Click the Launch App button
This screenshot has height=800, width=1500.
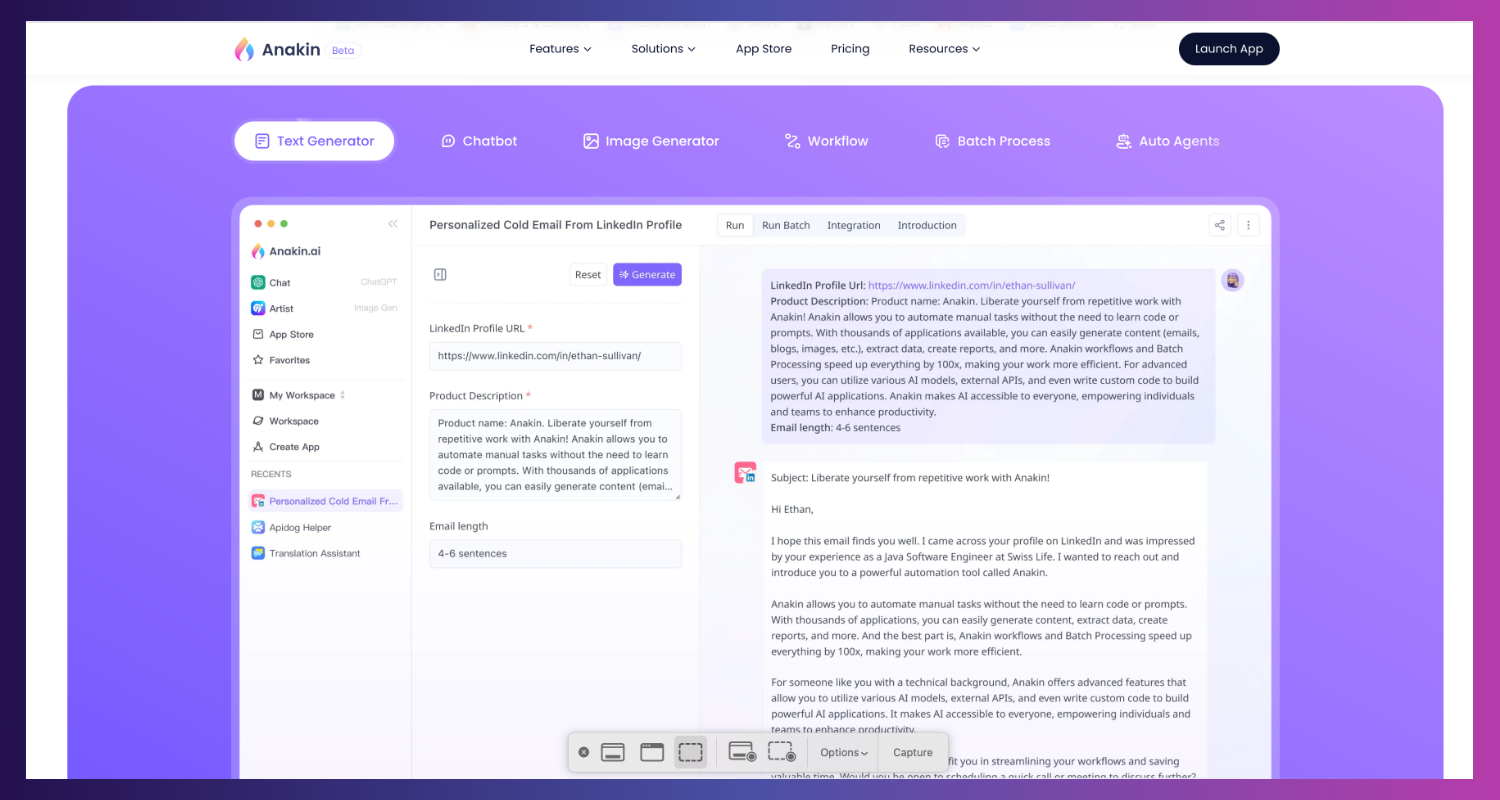(x=1229, y=48)
